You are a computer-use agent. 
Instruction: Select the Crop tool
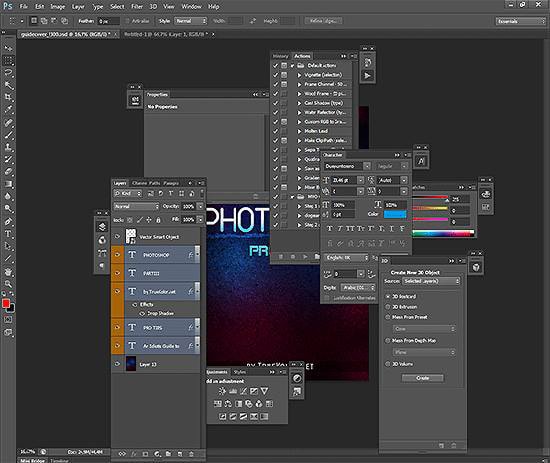[8, 97]
